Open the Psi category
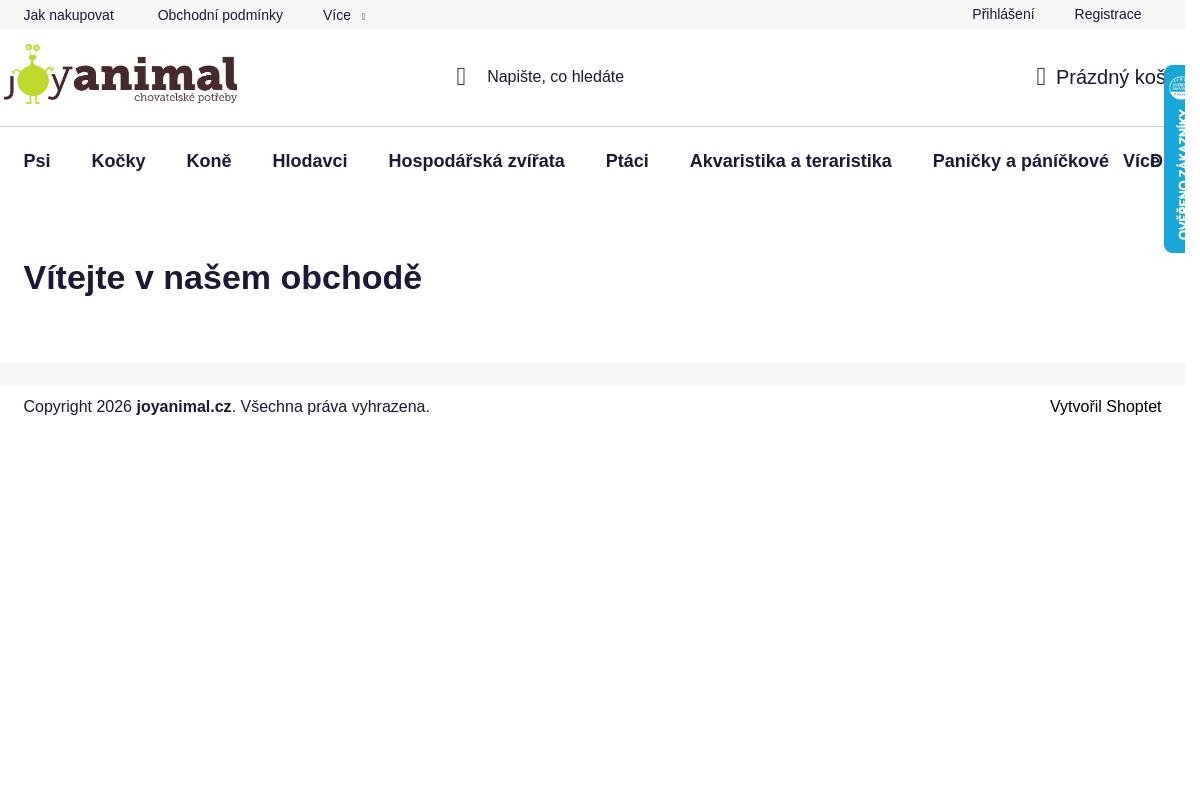The image size is (1200, 800). 37,161
